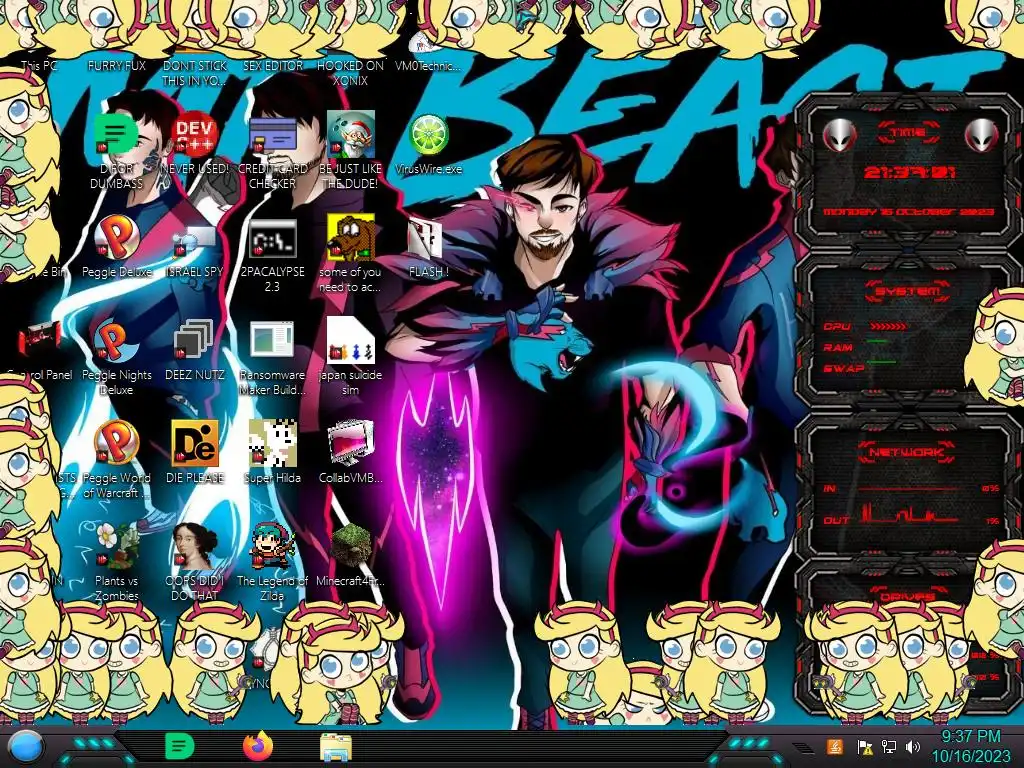Open the green document app on the taskbar
The image size is (1024, 768).
click(x=180, y=746)
